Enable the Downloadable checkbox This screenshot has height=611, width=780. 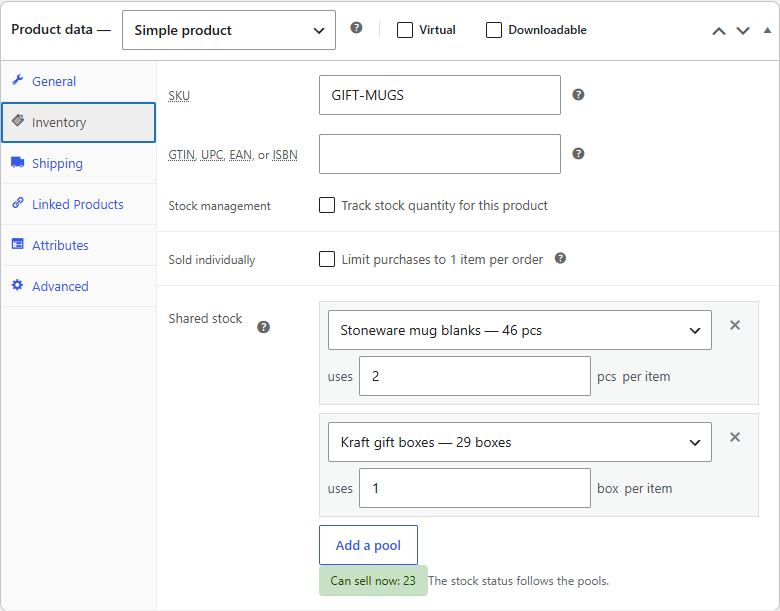[493, 30]
